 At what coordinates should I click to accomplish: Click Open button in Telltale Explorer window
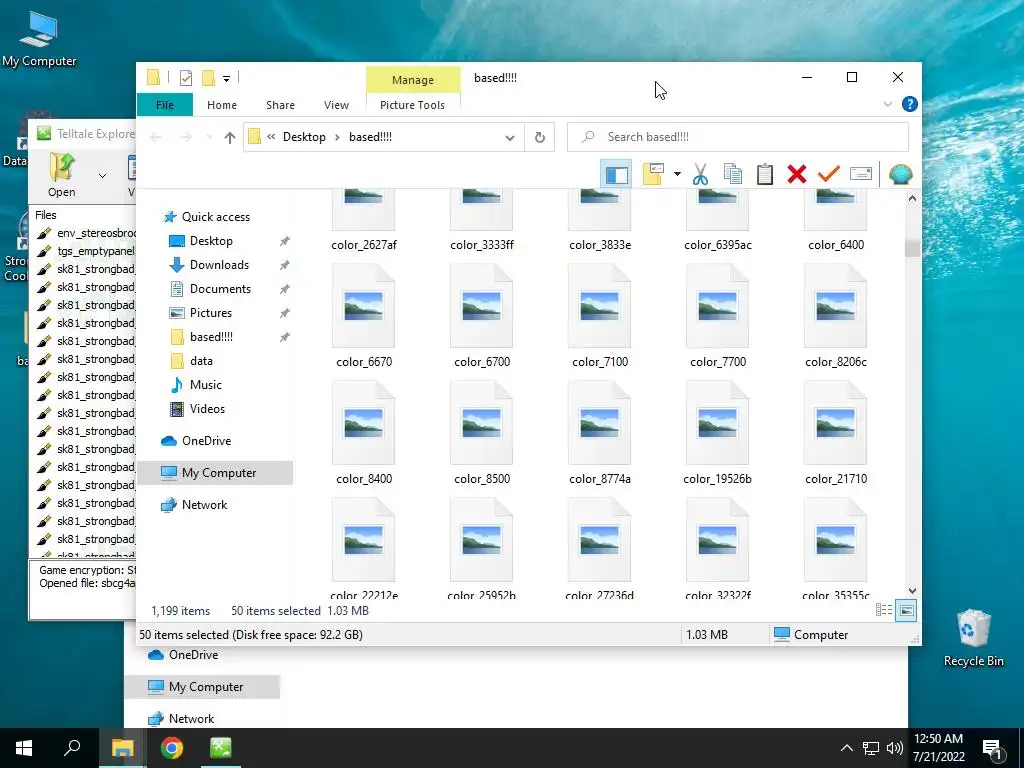click(61, 175)
